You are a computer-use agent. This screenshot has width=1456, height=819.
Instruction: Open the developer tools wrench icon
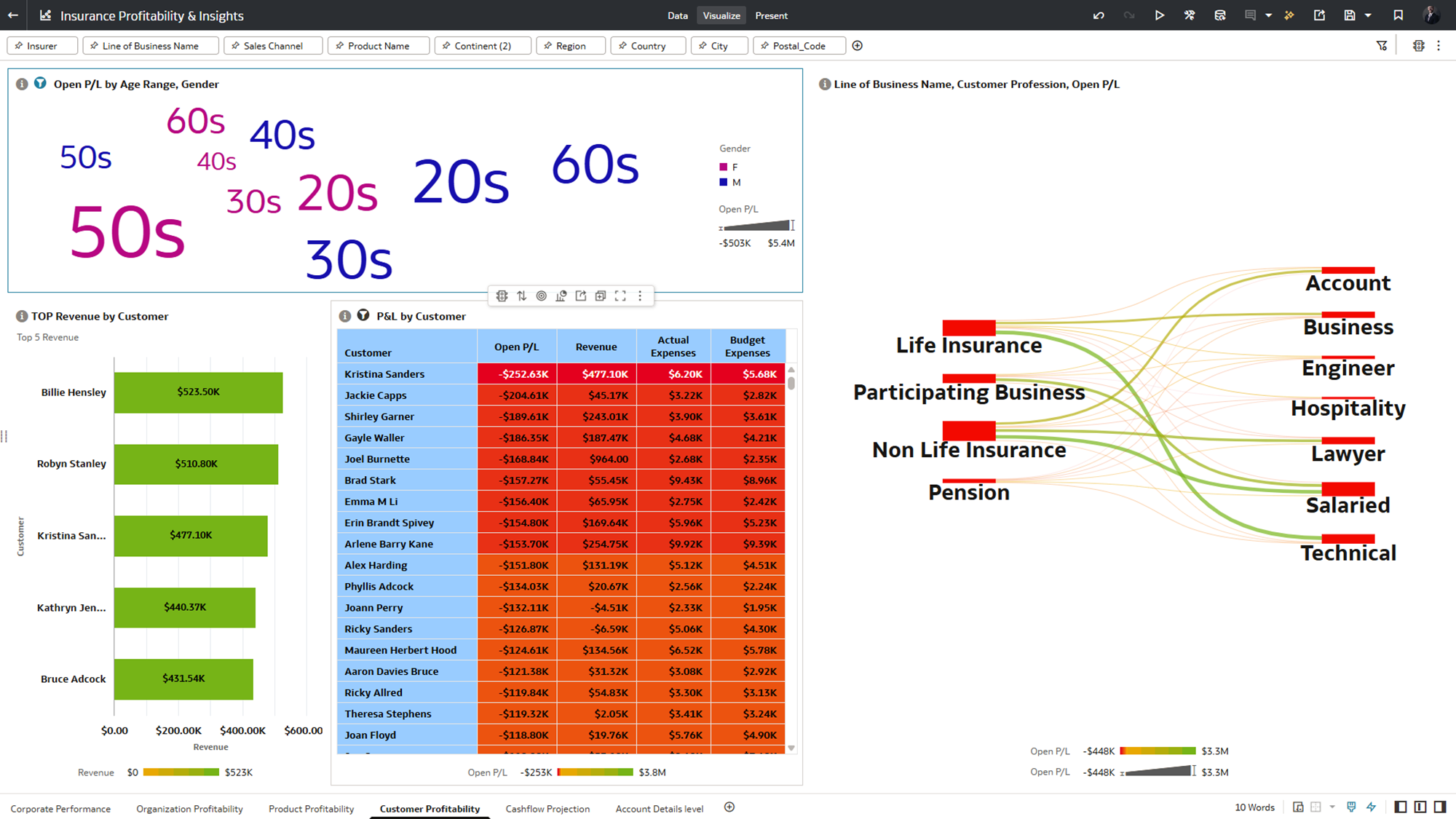coord(1190,15)
